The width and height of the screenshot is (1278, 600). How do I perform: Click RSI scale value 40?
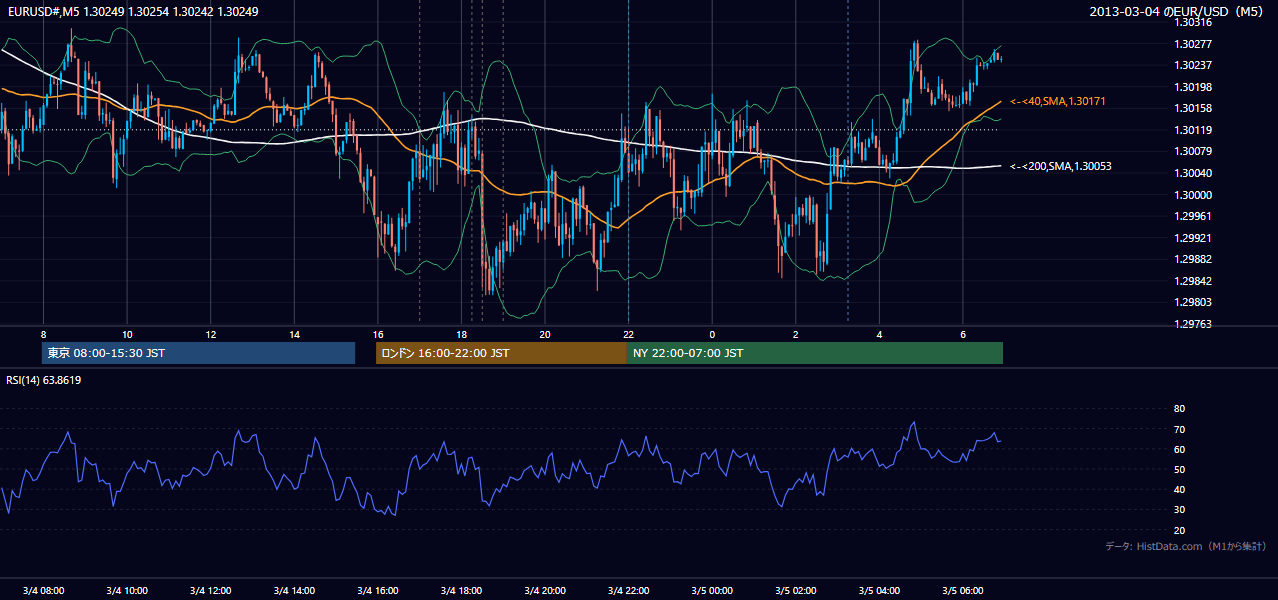tap(1179, 489)
